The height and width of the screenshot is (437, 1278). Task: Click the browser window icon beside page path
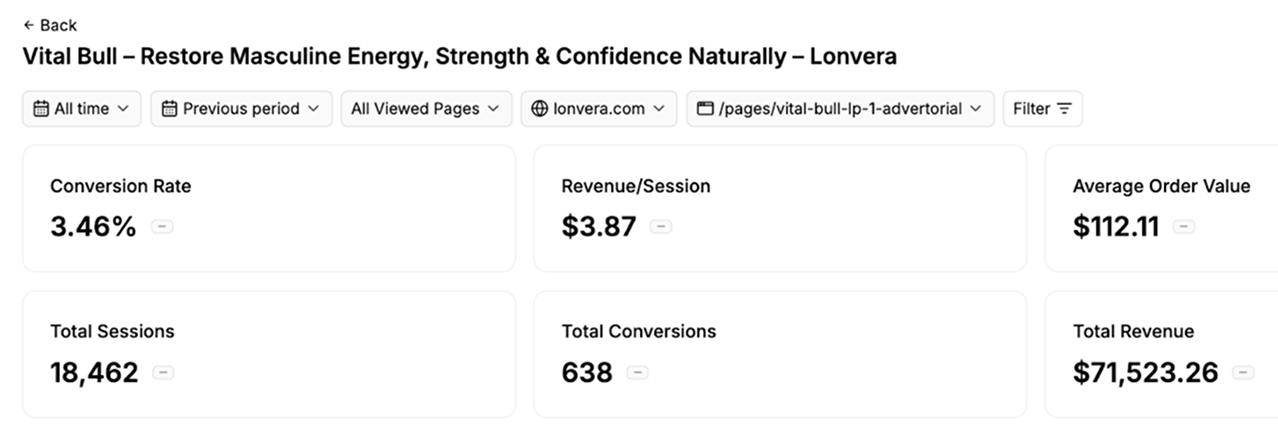(705, 109)
